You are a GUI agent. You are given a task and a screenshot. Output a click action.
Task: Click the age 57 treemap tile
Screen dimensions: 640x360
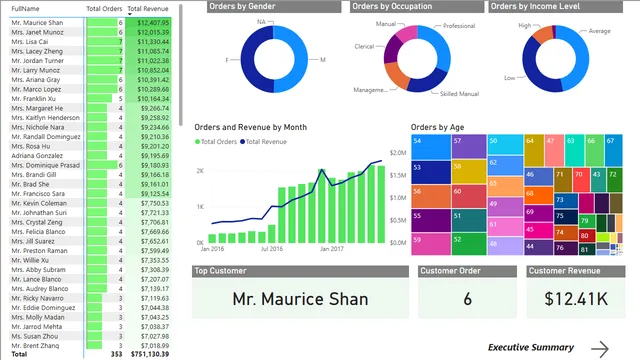click(469, 147)
